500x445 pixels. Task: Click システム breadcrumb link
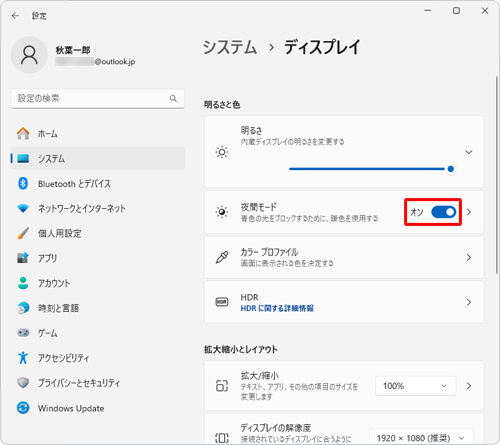[x=230, y=47]
